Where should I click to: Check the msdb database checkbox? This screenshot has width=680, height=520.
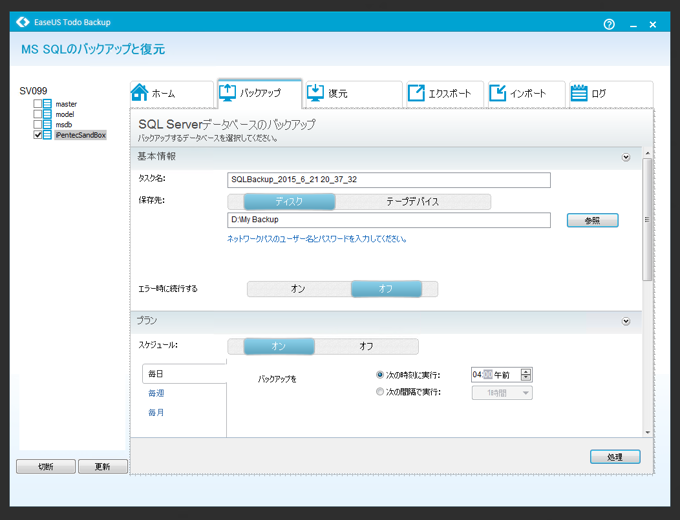pos(38,124)
